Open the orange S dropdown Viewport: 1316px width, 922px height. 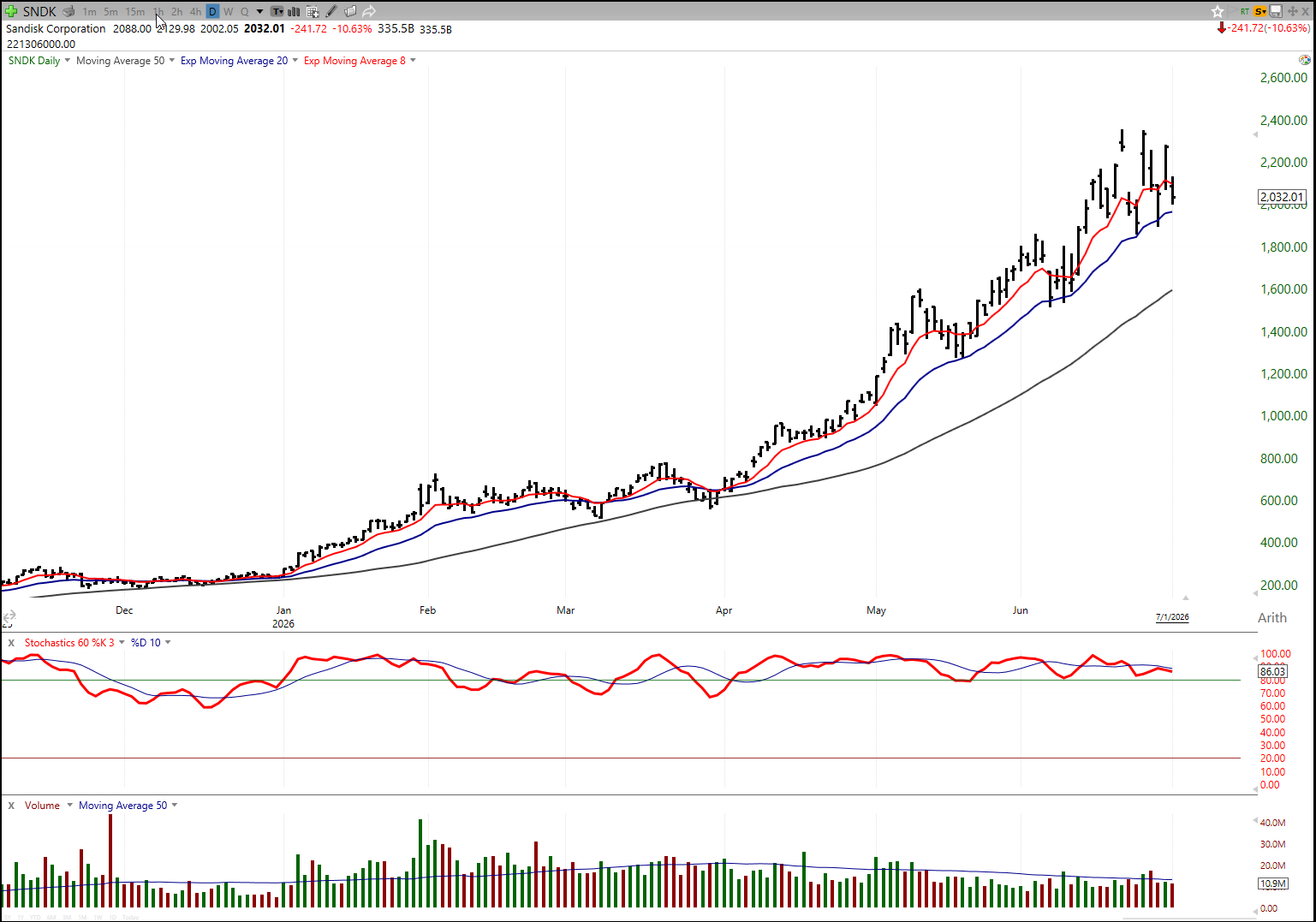tap(1260, 11)
